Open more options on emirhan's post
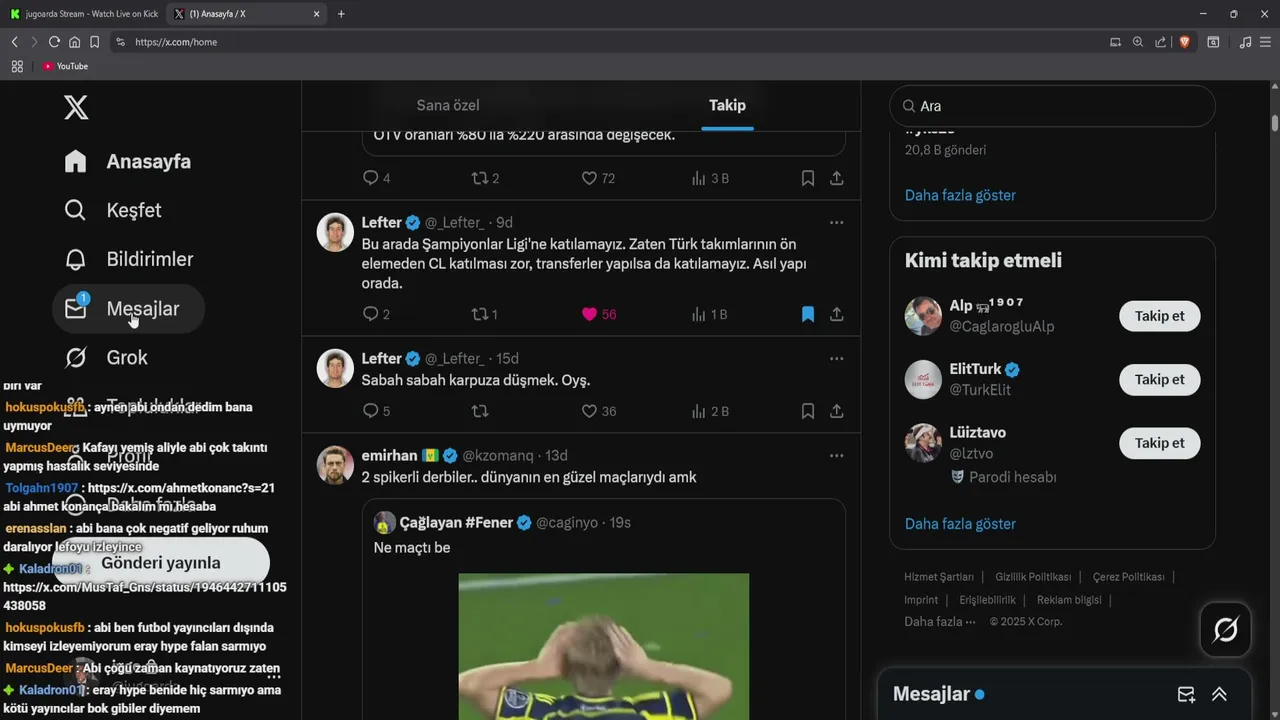This screenshot has height=720, width=1280. (837, 455)
